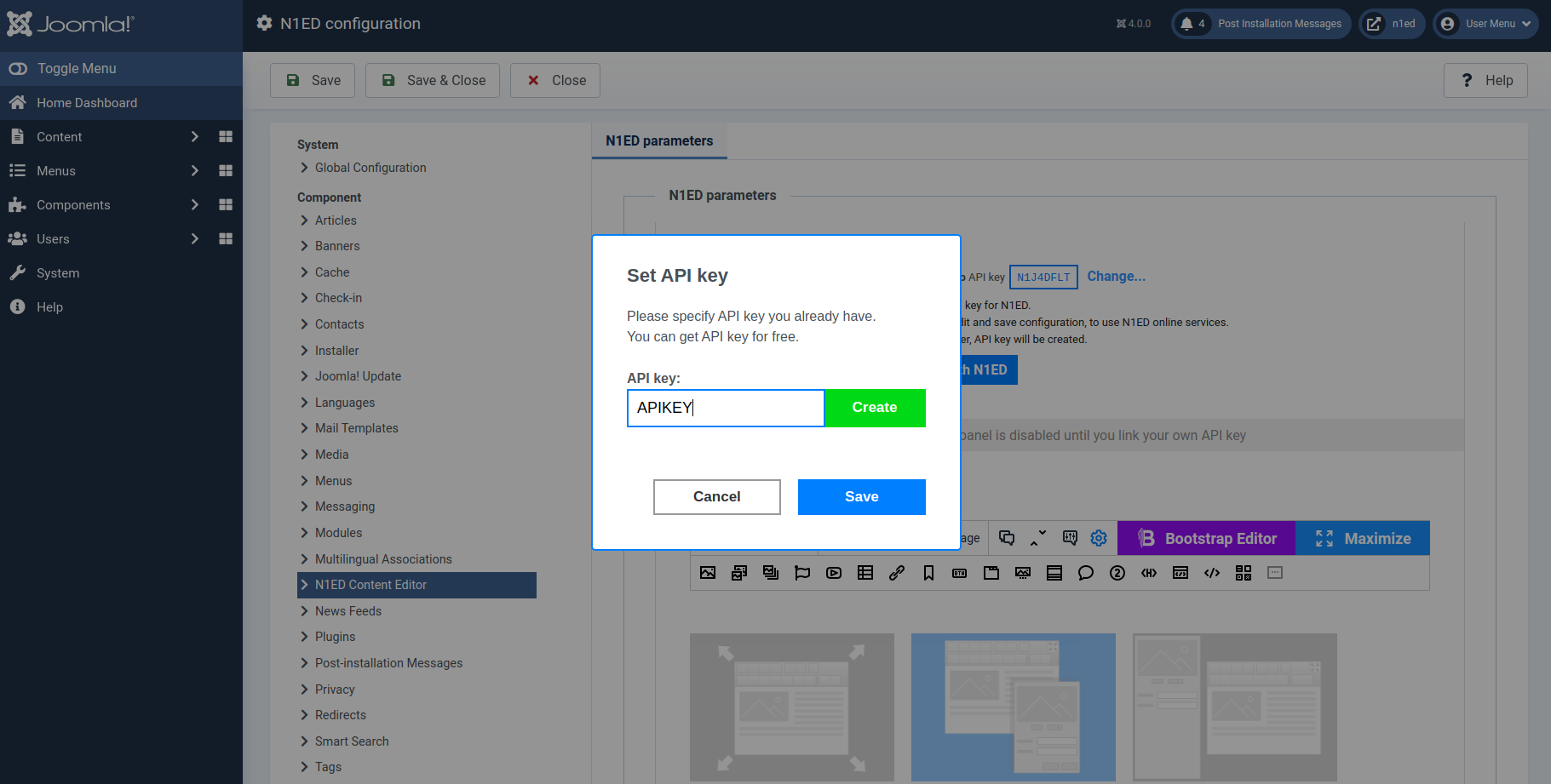Click the double chat bubbles toolbar icon
The height and width of the screenshot is (784, 1551).
coord(1007,538)
